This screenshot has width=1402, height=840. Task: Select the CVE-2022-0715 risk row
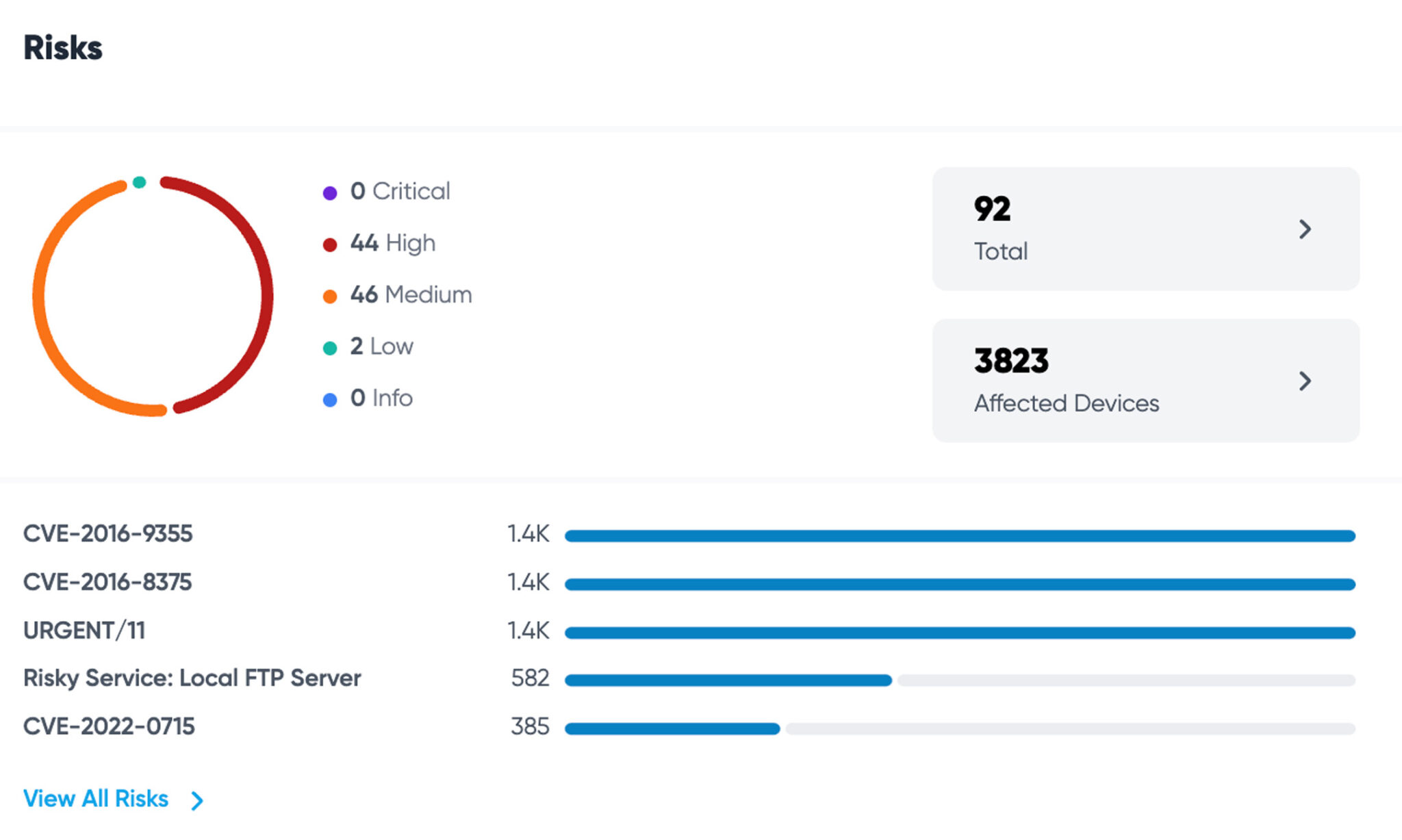689,727
